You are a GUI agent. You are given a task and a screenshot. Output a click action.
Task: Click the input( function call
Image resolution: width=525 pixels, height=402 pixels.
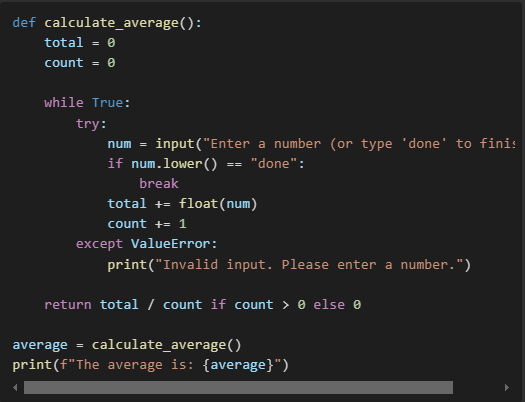pos(178,144)
